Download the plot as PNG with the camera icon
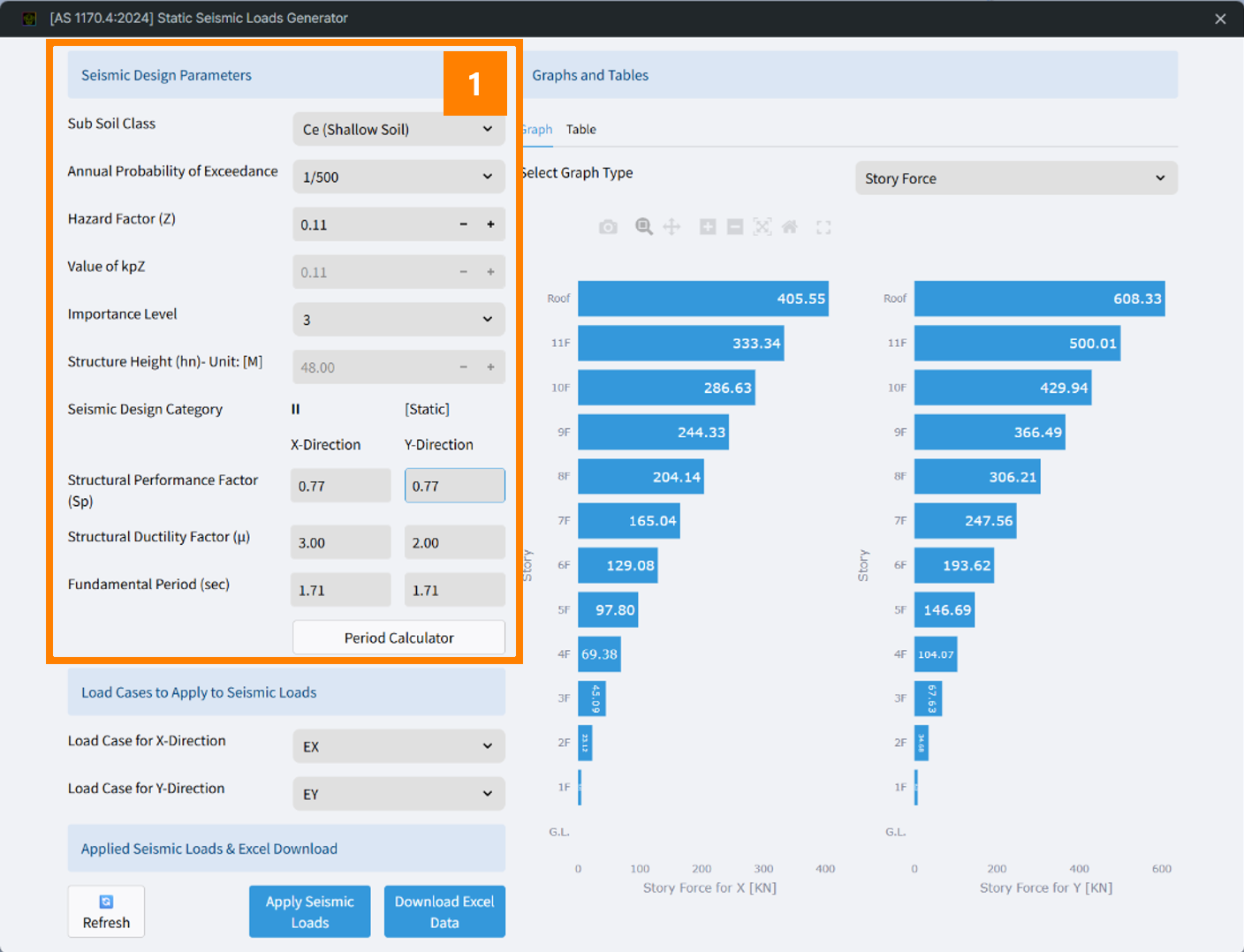 point(608,227)
